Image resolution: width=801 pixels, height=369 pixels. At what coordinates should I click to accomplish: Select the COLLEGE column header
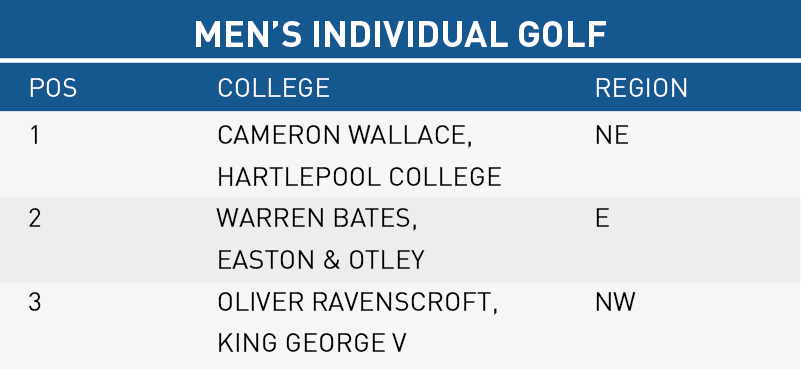[x=273, y=88]
